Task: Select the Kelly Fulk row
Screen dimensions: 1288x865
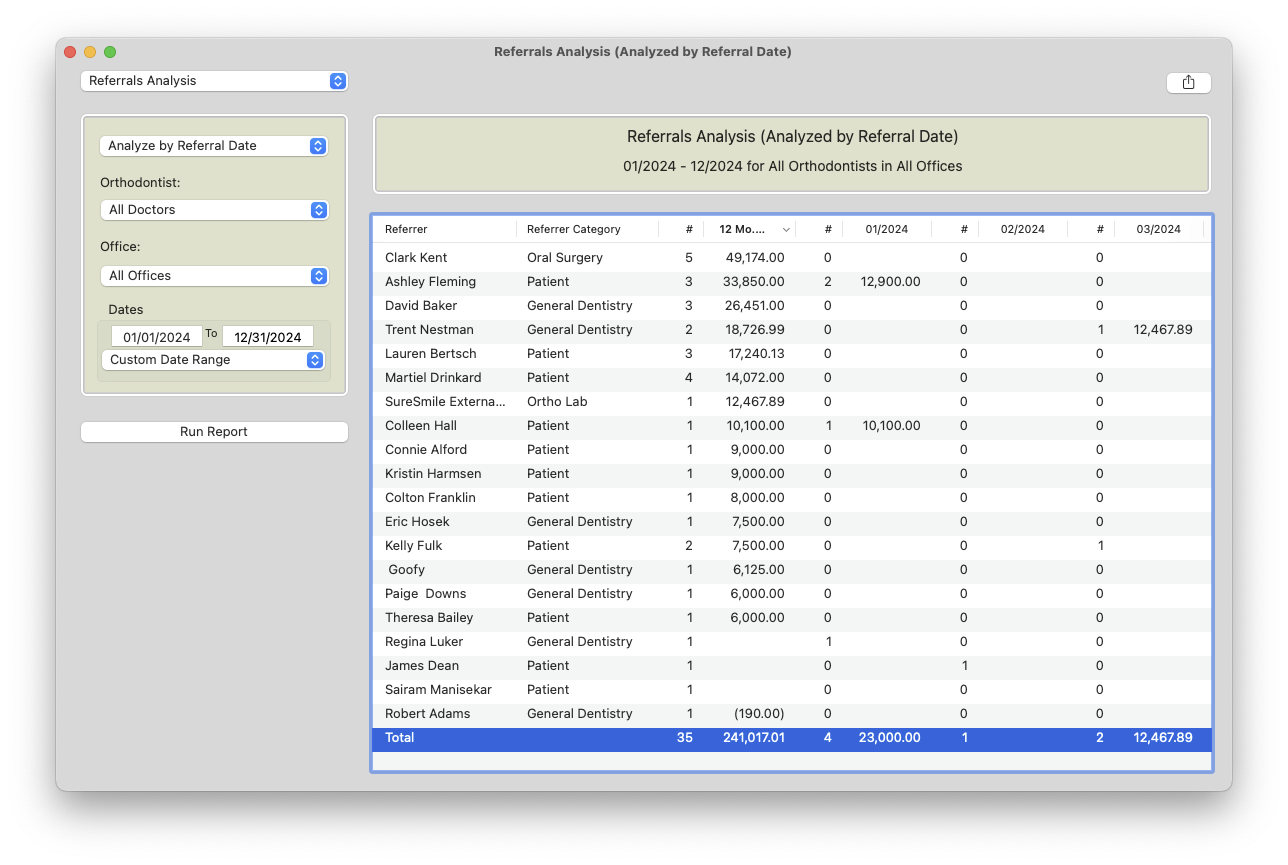Action: (x=792, y=546)
